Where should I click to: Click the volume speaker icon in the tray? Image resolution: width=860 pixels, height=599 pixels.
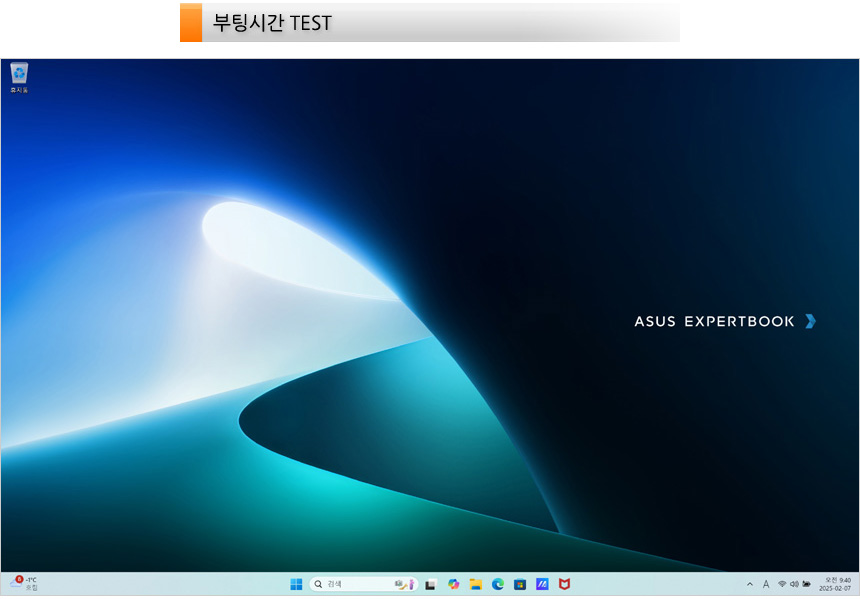[794, 584]
